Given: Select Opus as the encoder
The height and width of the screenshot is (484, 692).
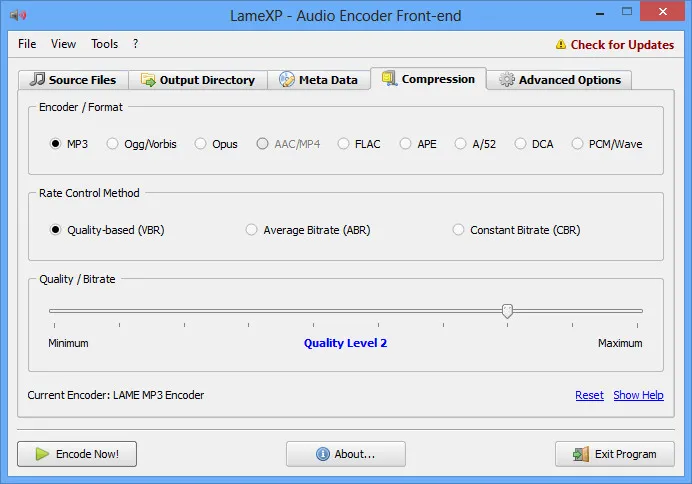Looking at the screenshot, I should click(201, 144).
